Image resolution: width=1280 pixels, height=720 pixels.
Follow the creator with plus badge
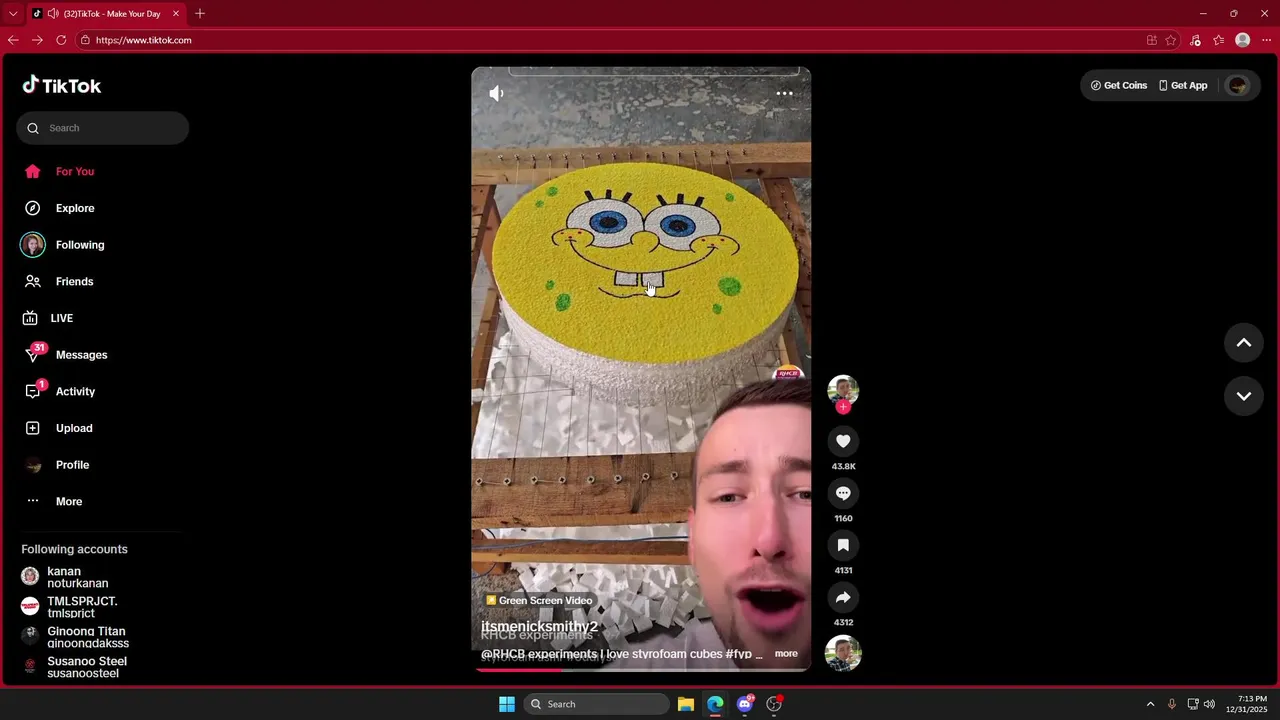(843, 407)
